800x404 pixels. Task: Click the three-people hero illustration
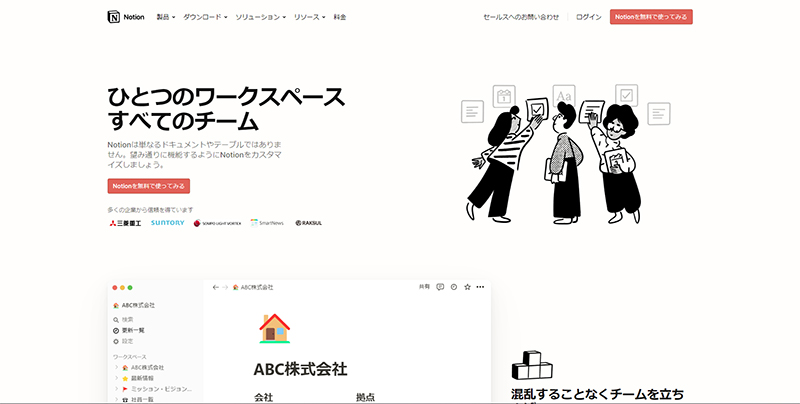click(565, 154)
